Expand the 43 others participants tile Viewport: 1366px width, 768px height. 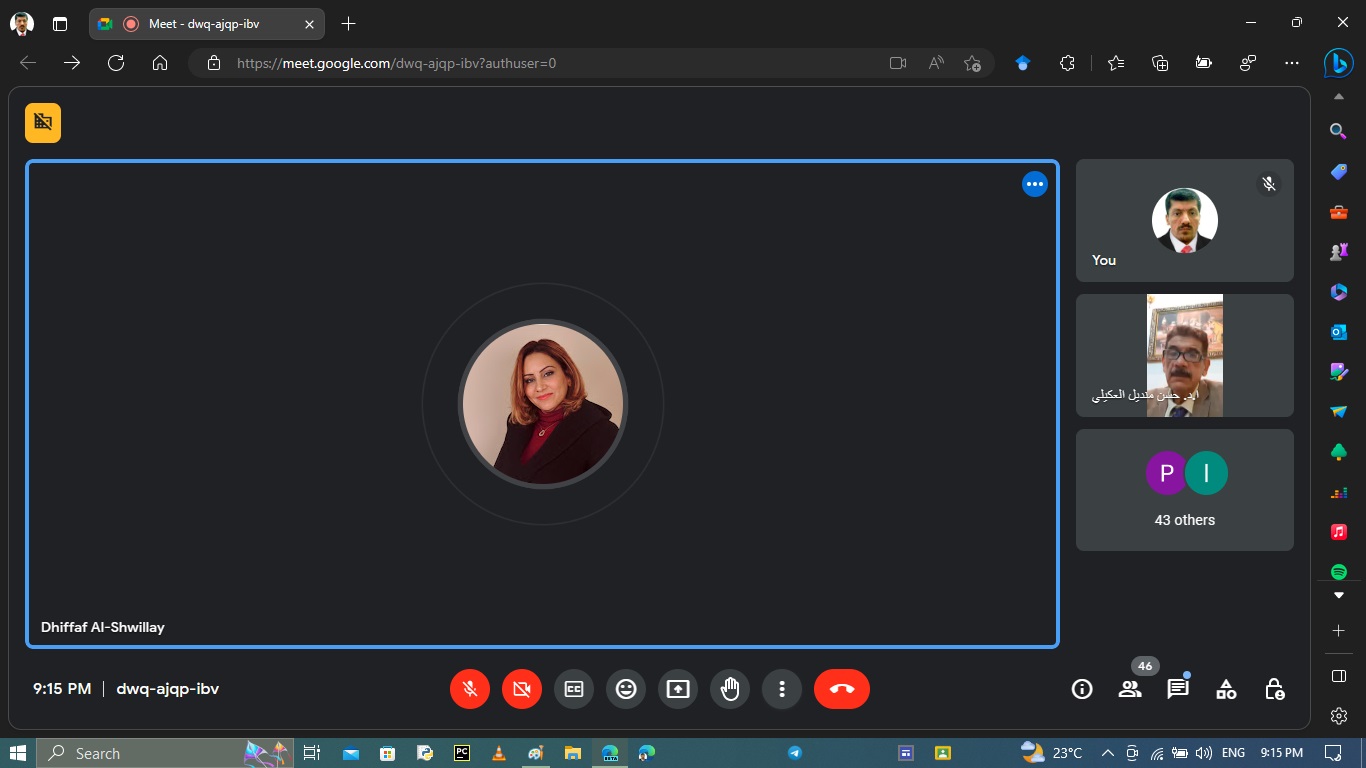click(1184, 490)
